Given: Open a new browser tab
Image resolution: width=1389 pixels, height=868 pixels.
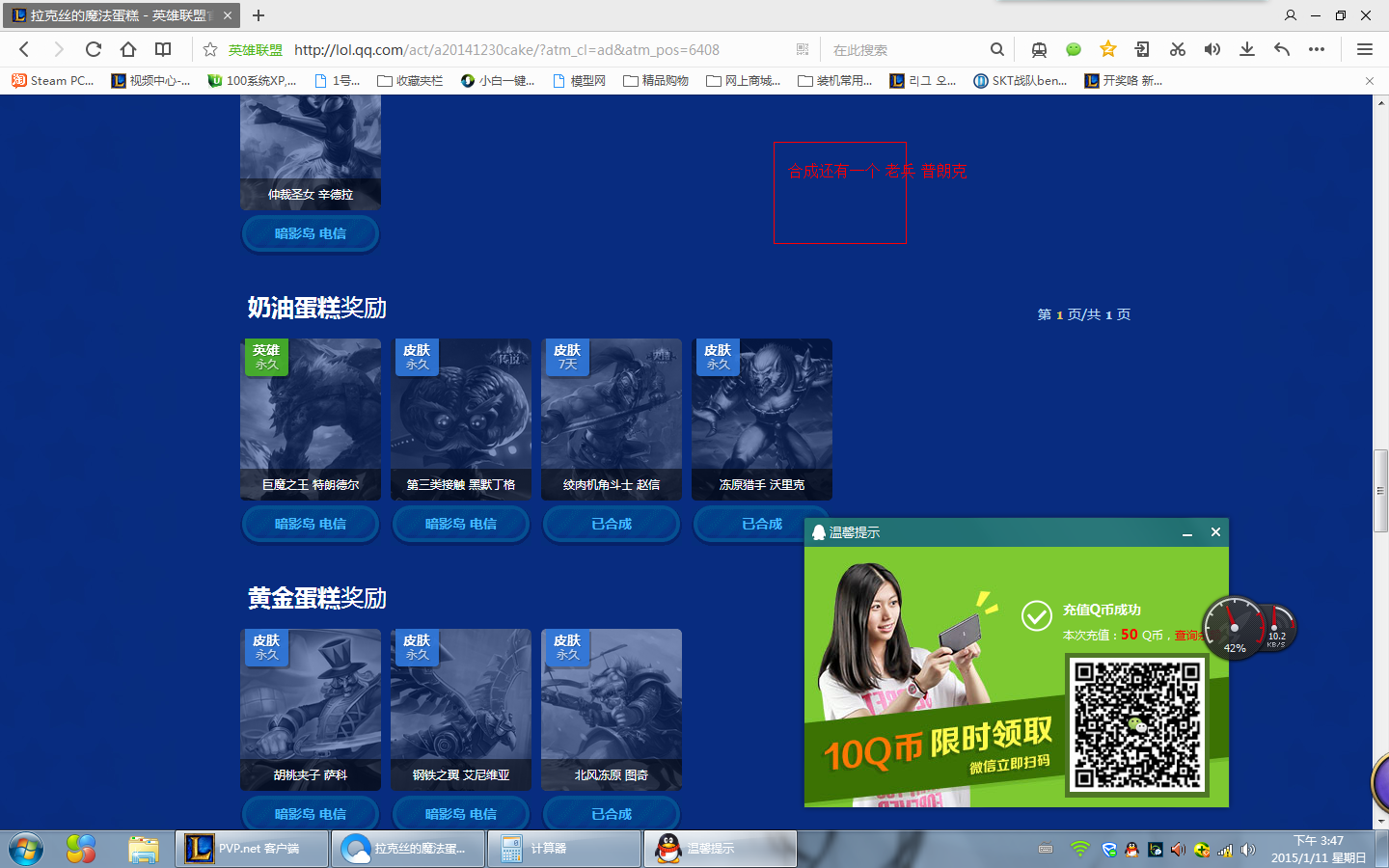Looking at the screenshot, I should pyautogui.click(x=259, y=15).
